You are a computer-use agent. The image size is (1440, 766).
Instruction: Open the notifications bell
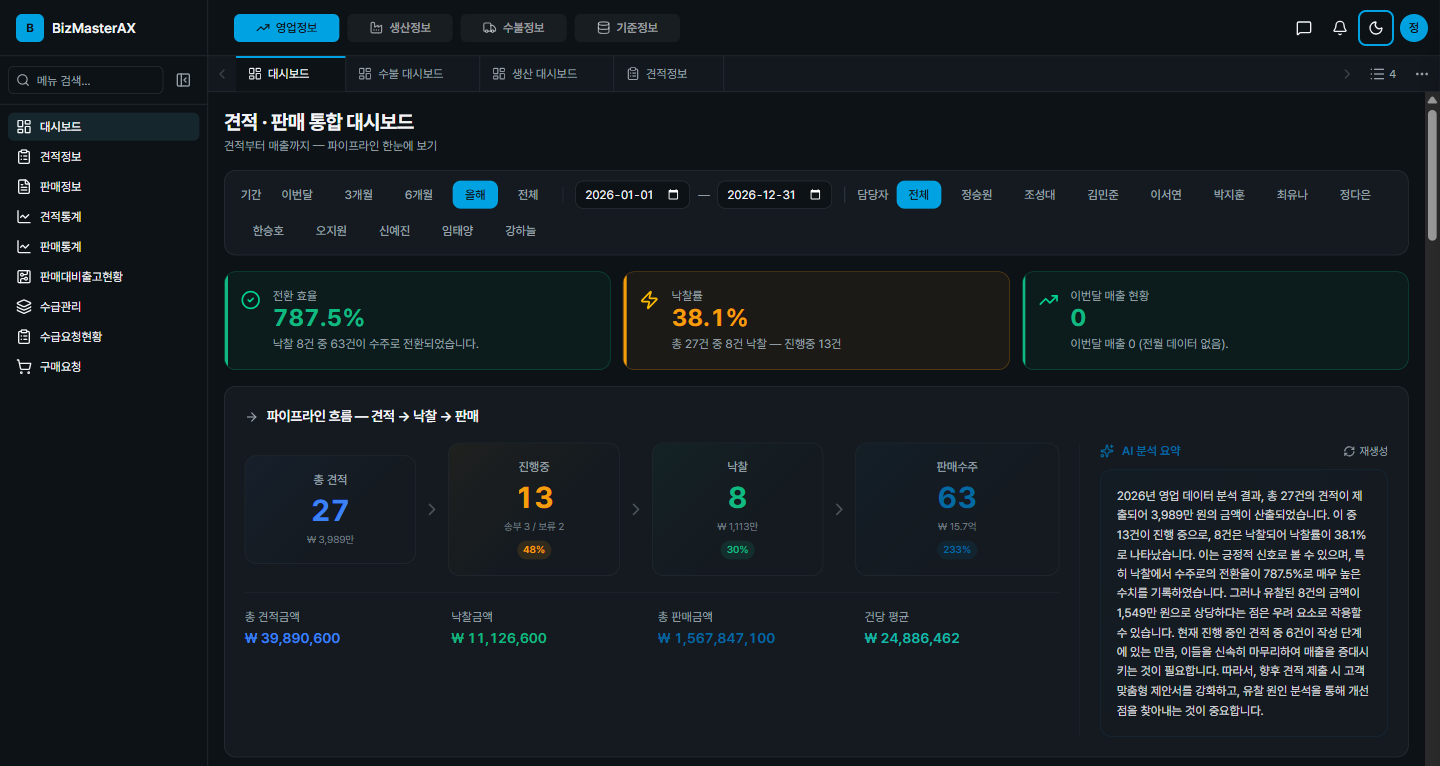(1340, 28)
